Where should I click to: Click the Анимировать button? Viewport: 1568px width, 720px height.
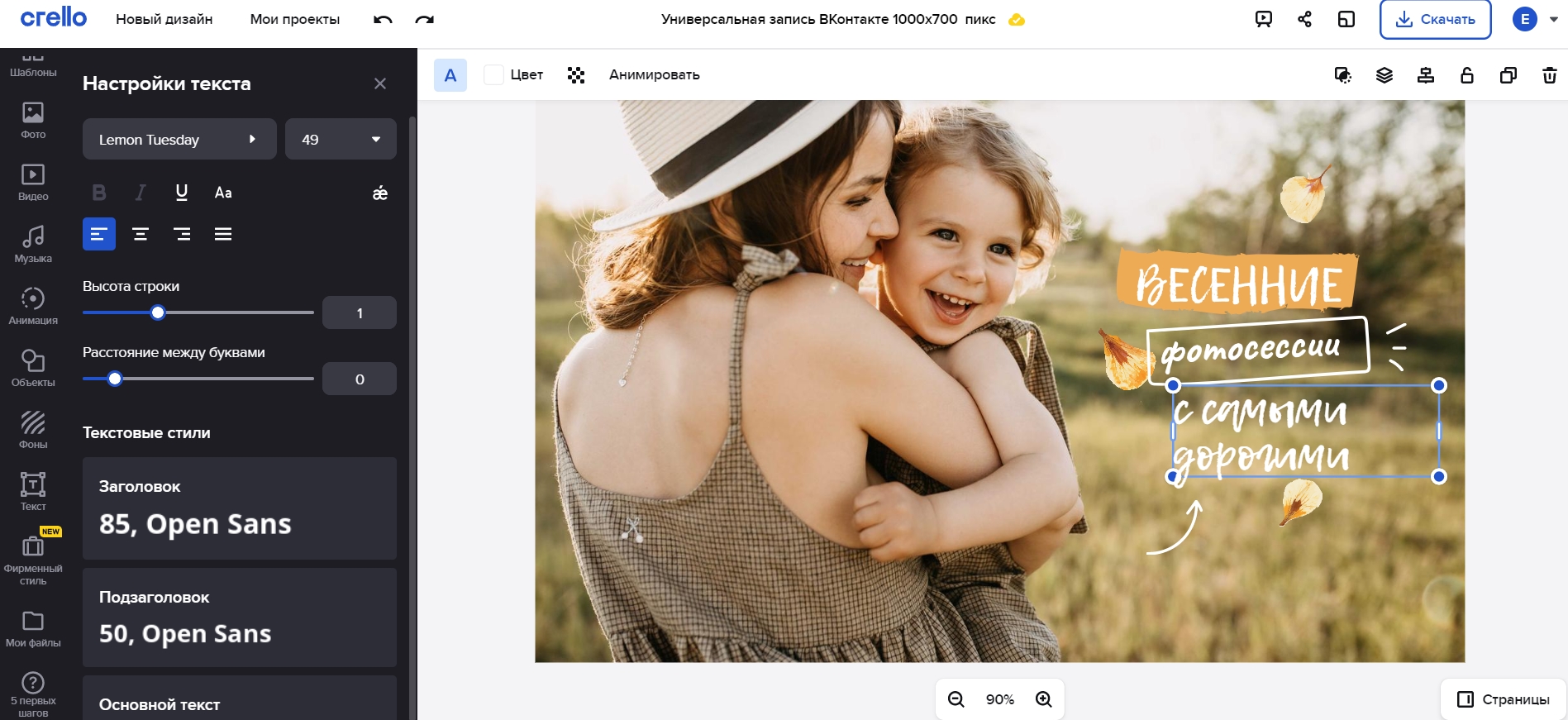tap(654, 74)
